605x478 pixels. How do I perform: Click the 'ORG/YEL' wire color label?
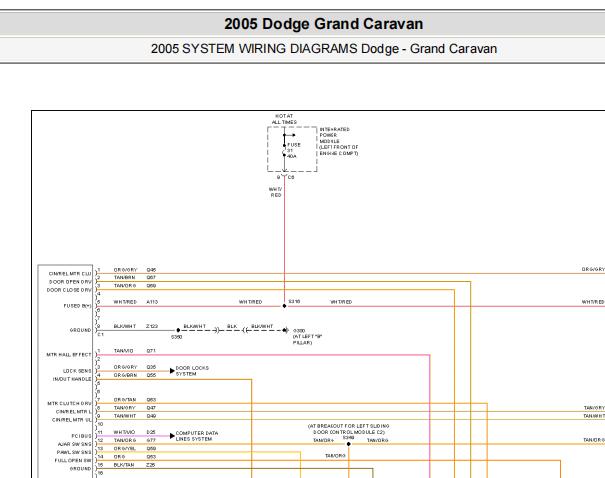125,449
